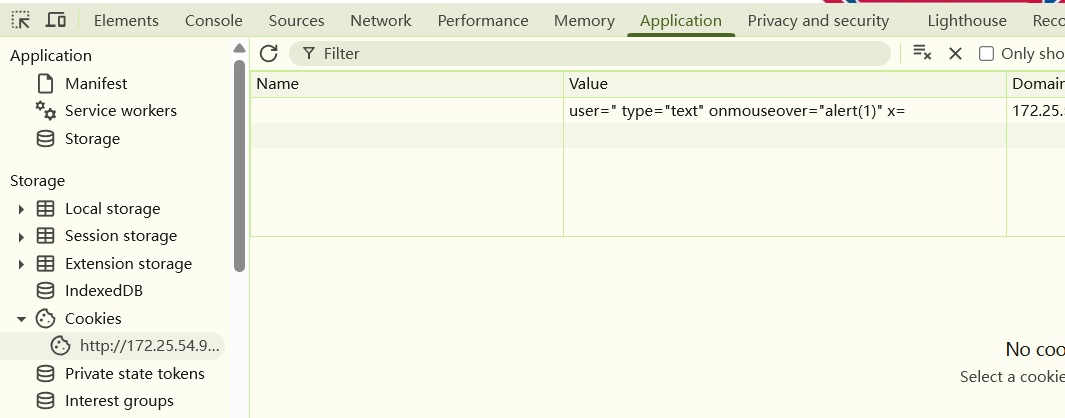Select the http://172.25.54.9 cookie origin

tap(150, 346)
